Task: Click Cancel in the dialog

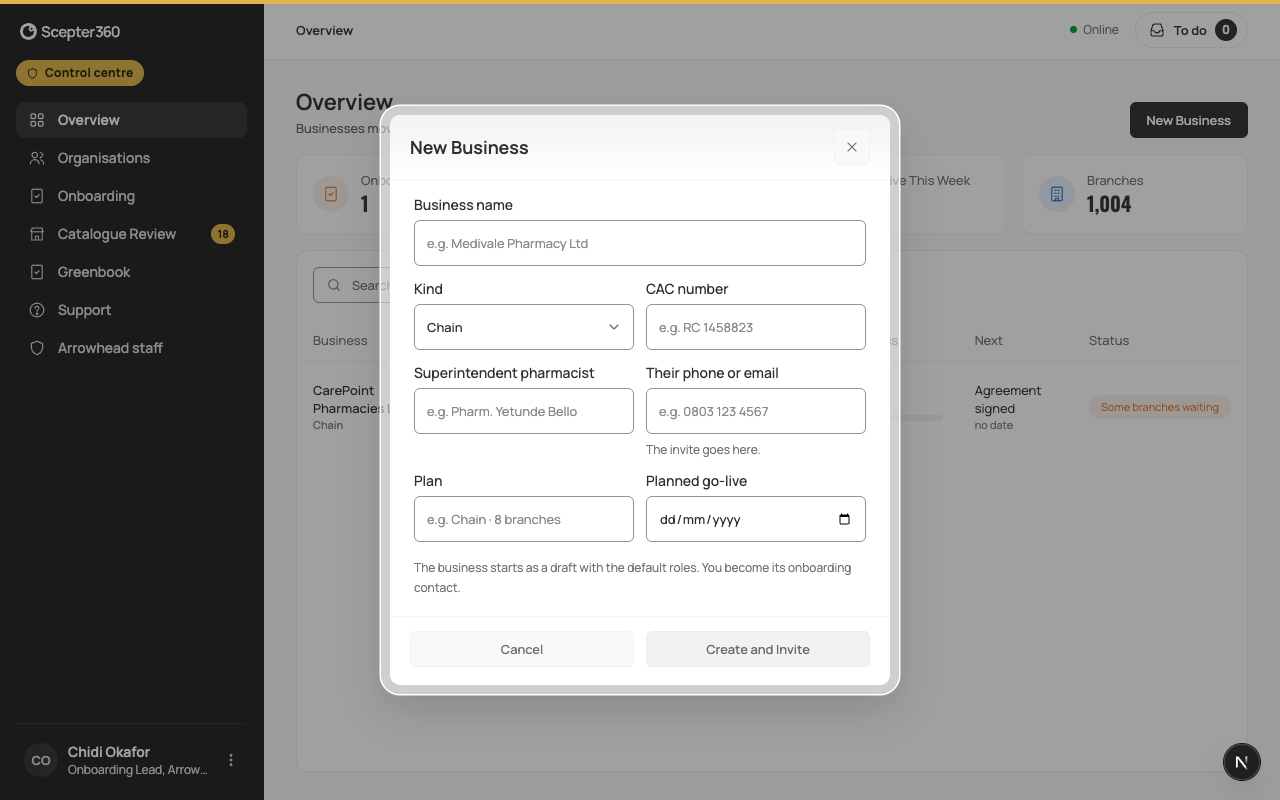Action: (522, 649)
